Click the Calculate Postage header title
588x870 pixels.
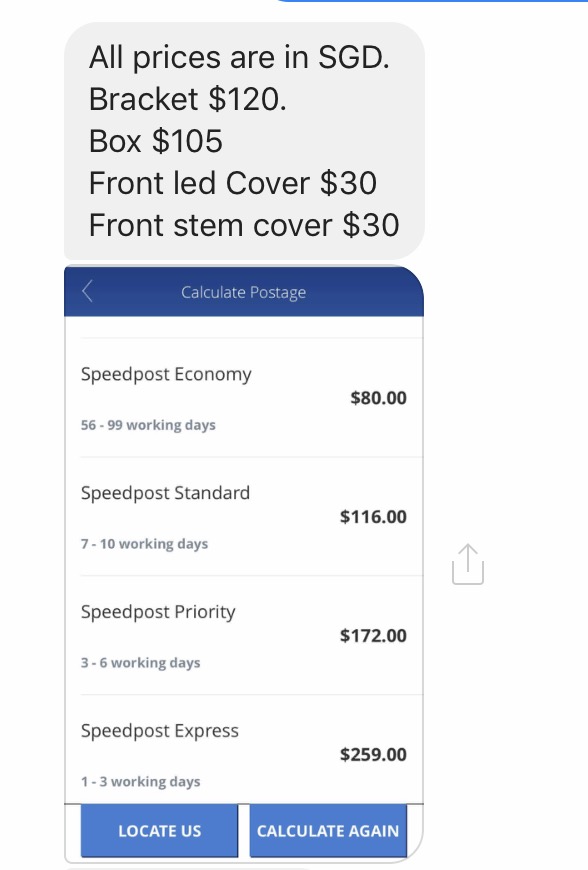[244, 292]
